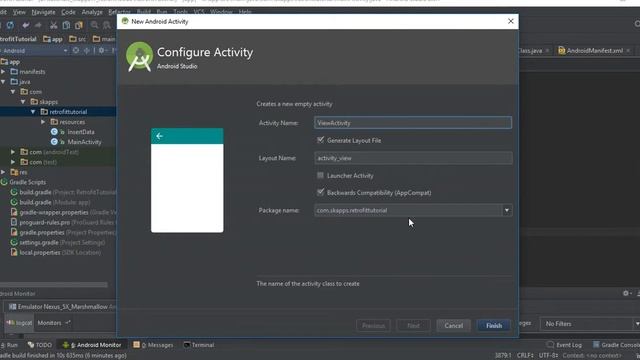The width and height of the screenshot is (640, 360).
Task: Click the disabled Previous button
Action: pos(373,325)
